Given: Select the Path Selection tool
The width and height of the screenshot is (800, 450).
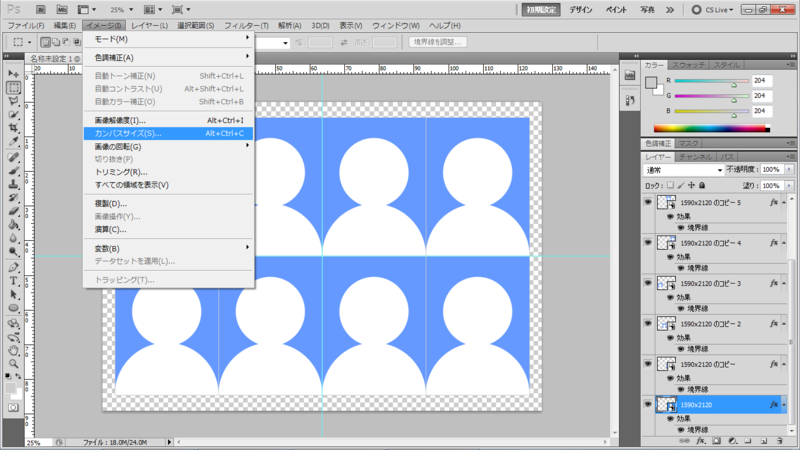Looking at the screenshot, I should (13, 294).
